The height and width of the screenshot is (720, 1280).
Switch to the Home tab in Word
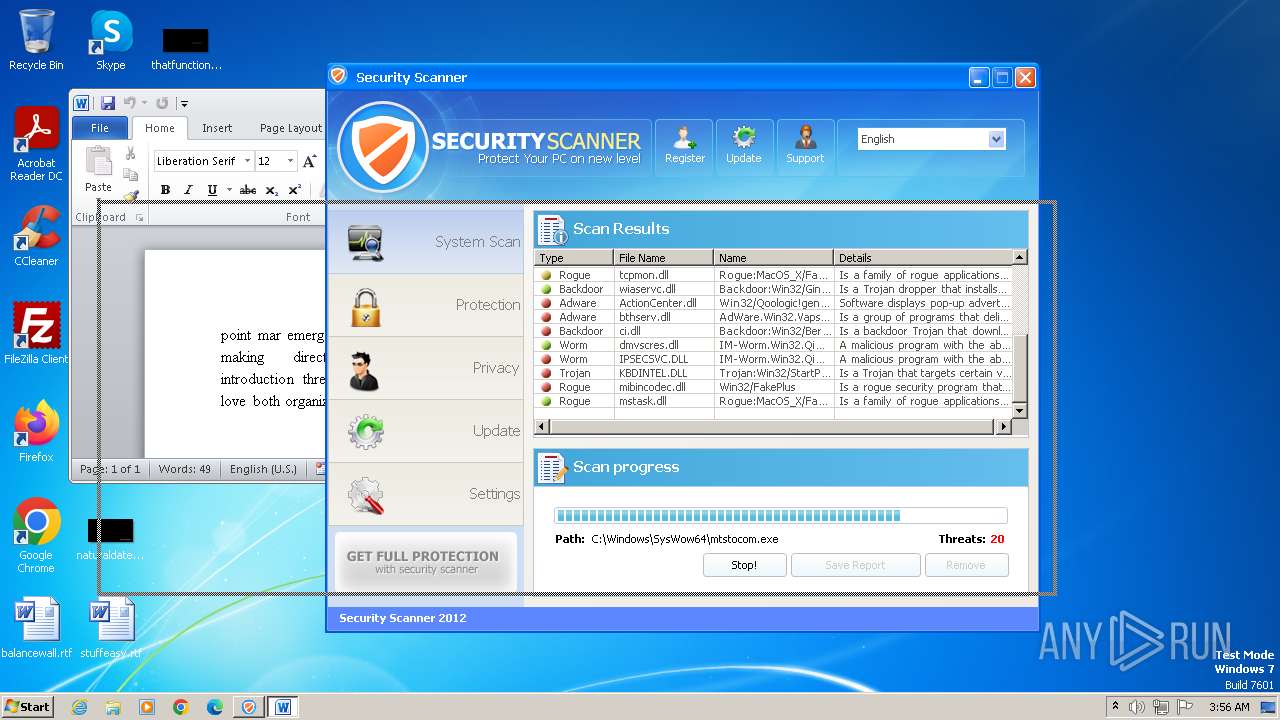pyautogui.click(x=160, y=128)
